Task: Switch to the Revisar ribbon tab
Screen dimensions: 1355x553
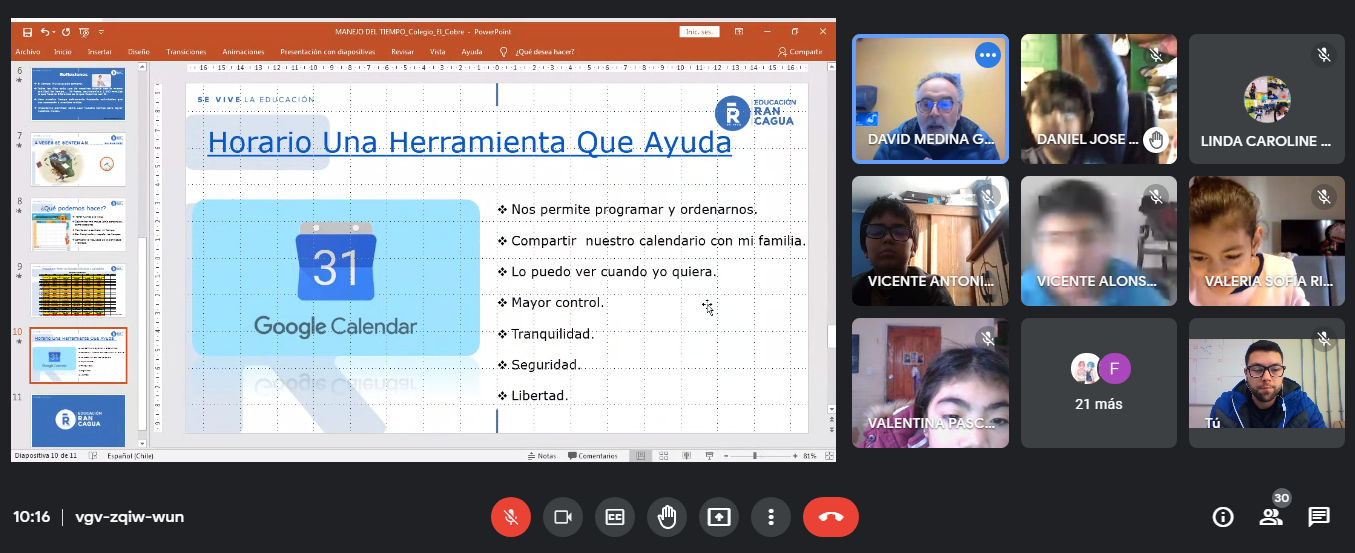Action: (402, 51)
